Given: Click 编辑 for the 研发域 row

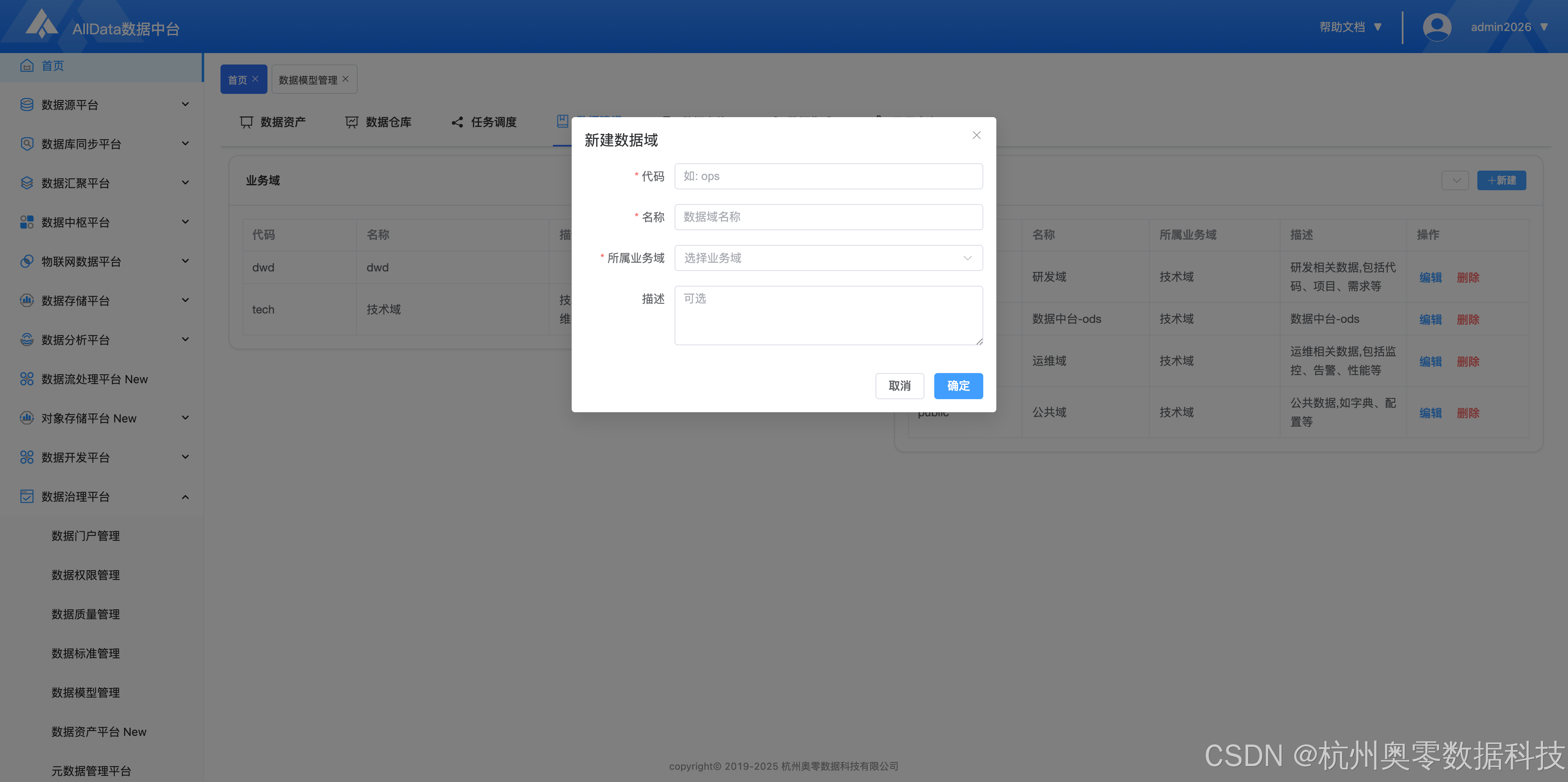Looking at the screenshot, I should tap(1430, 278).
